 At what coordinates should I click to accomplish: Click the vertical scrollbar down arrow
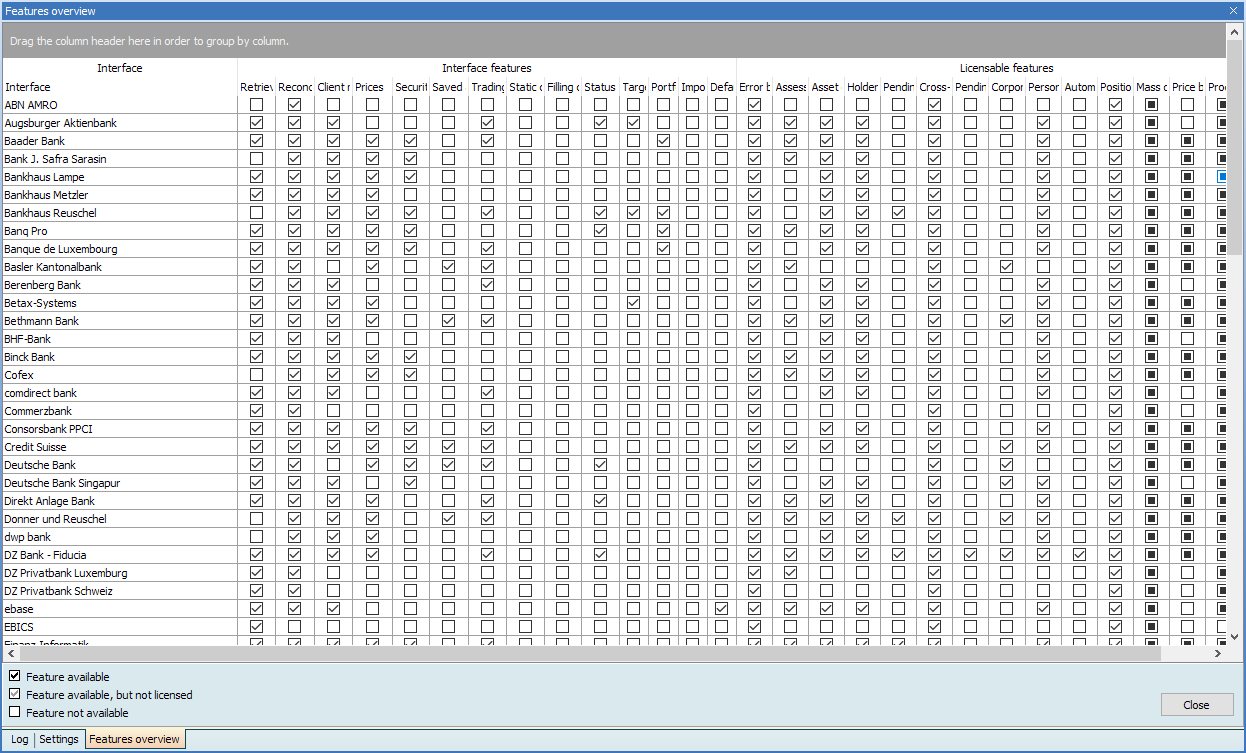pyautogui.click(x=1234, y=636)
